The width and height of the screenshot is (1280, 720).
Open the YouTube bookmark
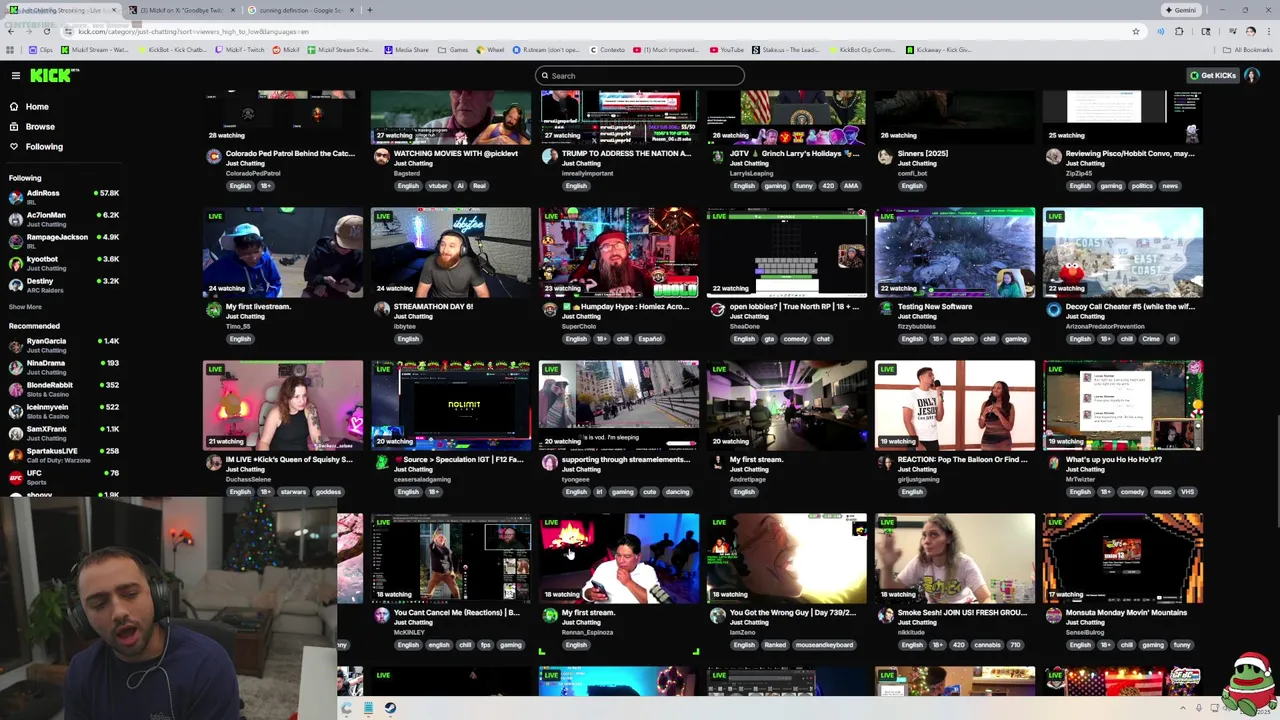727,50
